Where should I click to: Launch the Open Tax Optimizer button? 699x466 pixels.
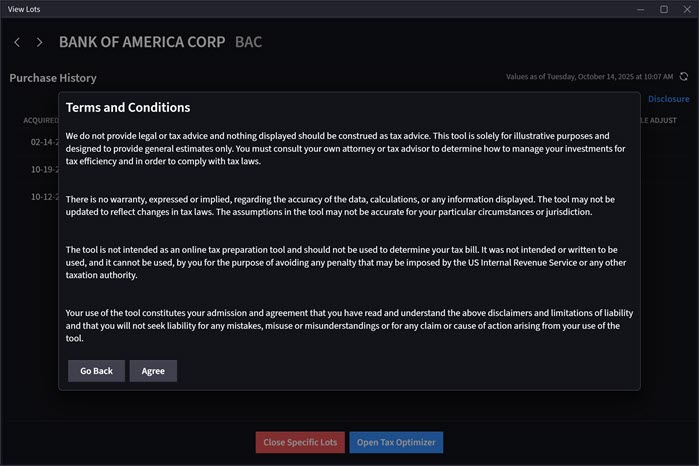pos(396,442)
